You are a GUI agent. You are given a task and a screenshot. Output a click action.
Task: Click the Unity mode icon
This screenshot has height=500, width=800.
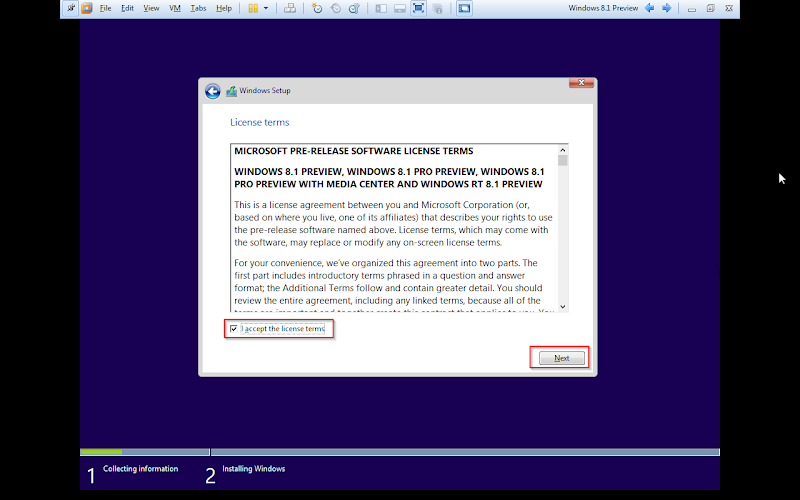point(437,8)
